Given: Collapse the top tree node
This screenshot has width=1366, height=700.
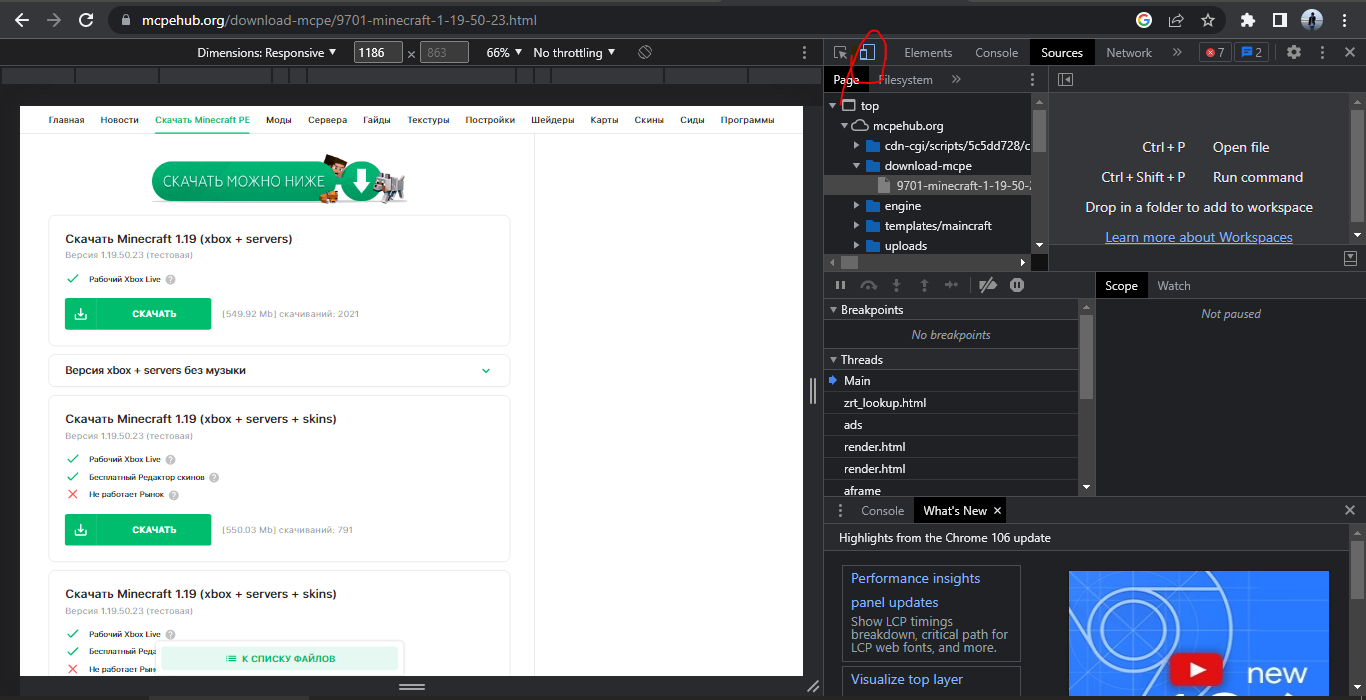Looking at the screenshot, I should (833, 106).
